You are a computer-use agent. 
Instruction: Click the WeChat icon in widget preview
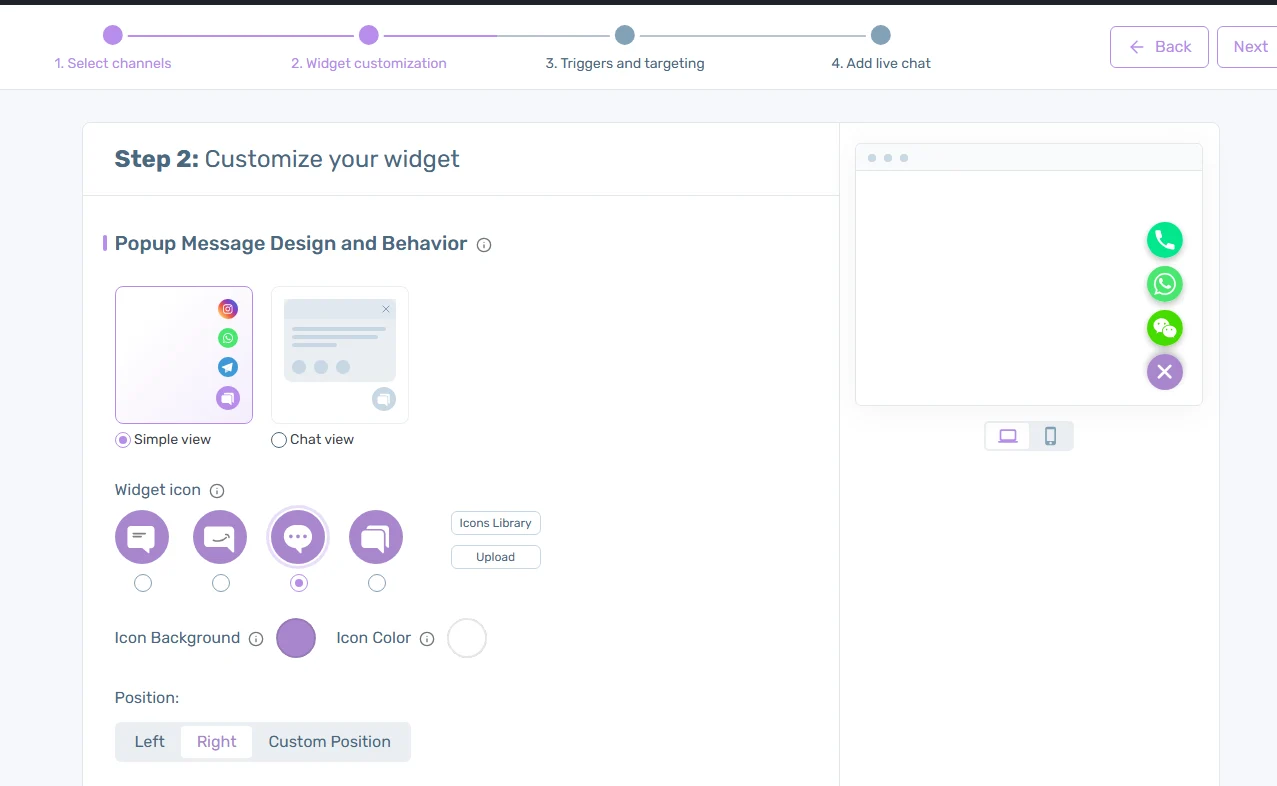pyautogui.click(x=1164, y=328)
